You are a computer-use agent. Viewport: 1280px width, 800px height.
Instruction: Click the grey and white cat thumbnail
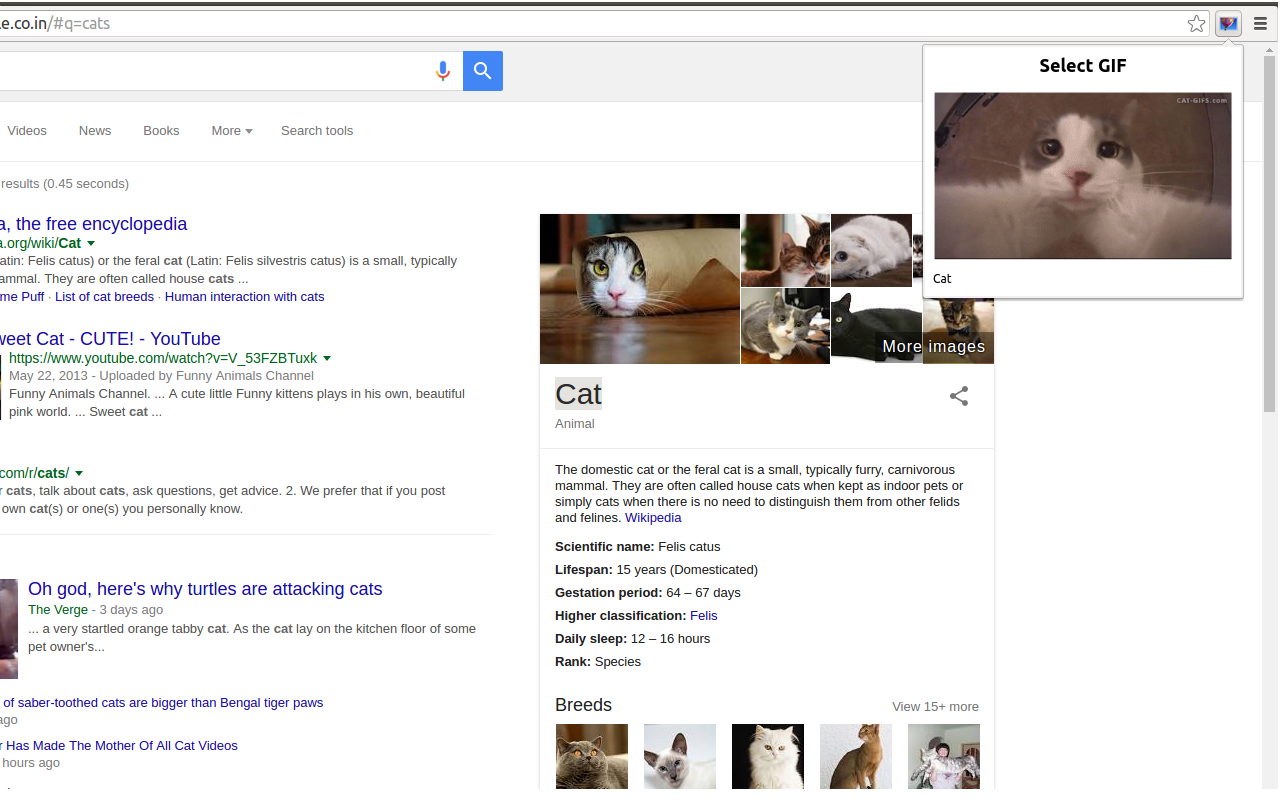[785, 326]
